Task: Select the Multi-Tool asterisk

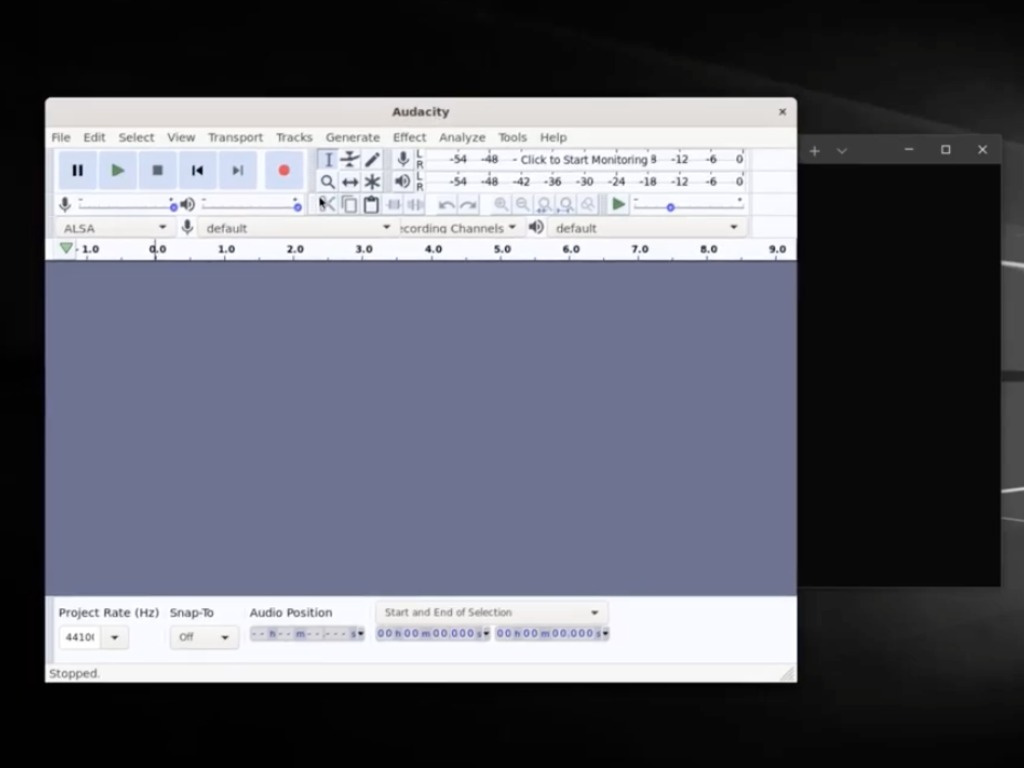Action: (372, 182)
